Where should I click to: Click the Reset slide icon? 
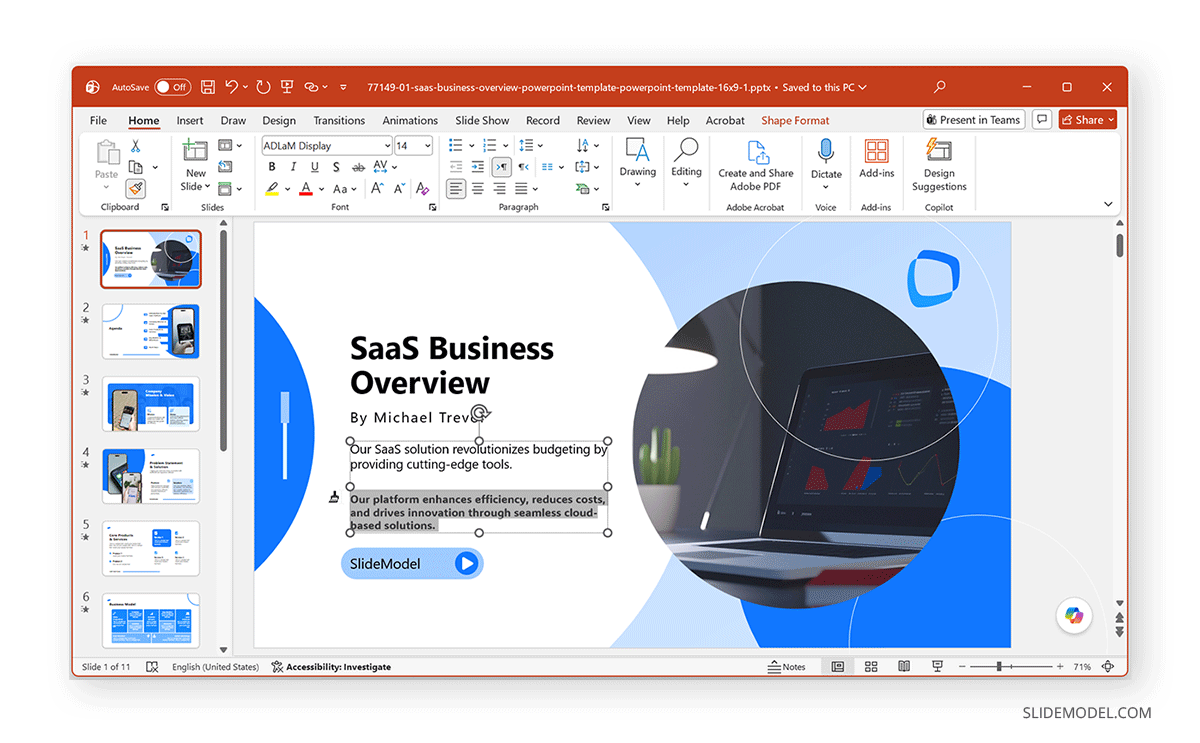pyautogui.click(x=226, y=167)
